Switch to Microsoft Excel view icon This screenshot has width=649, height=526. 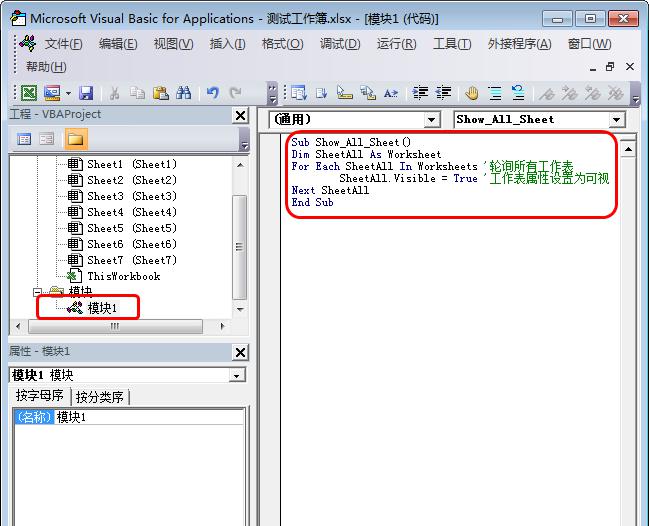pyautogui.click(x=29, y=93)
